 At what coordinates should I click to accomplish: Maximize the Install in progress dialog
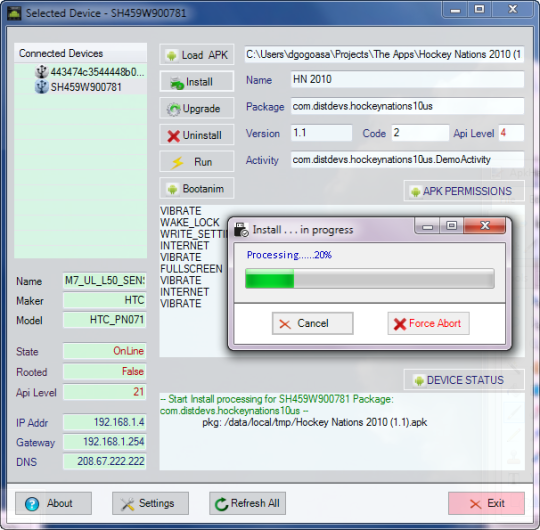tap(451, 226)
